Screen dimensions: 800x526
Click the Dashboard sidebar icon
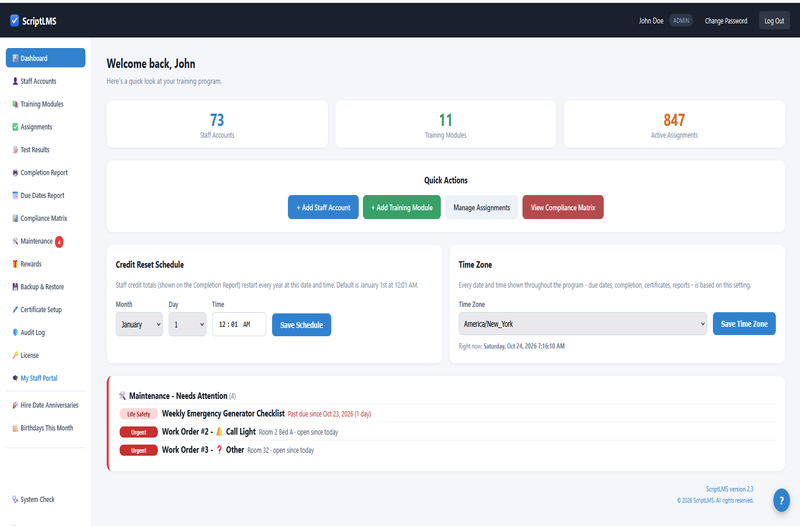click(15, 58)
